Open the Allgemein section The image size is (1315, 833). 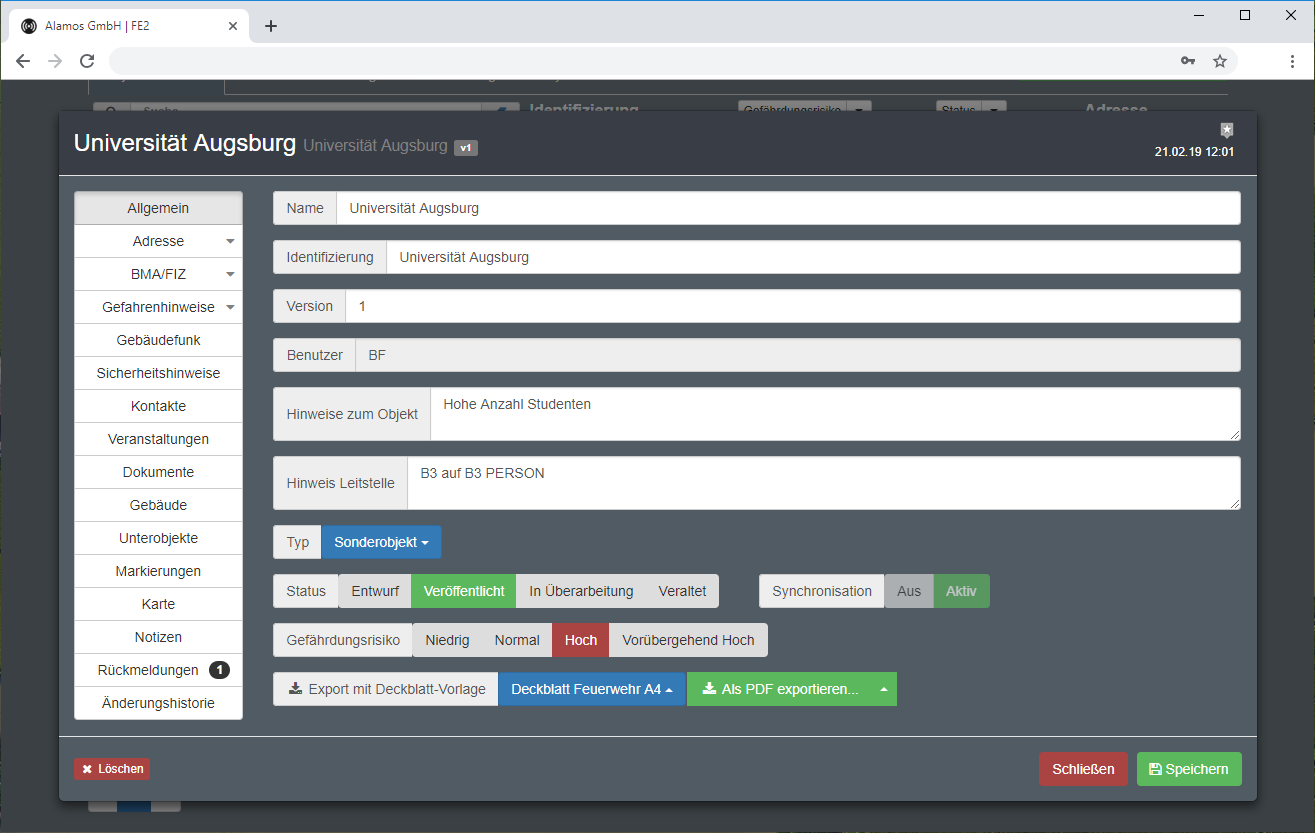(x=158, y=208)
